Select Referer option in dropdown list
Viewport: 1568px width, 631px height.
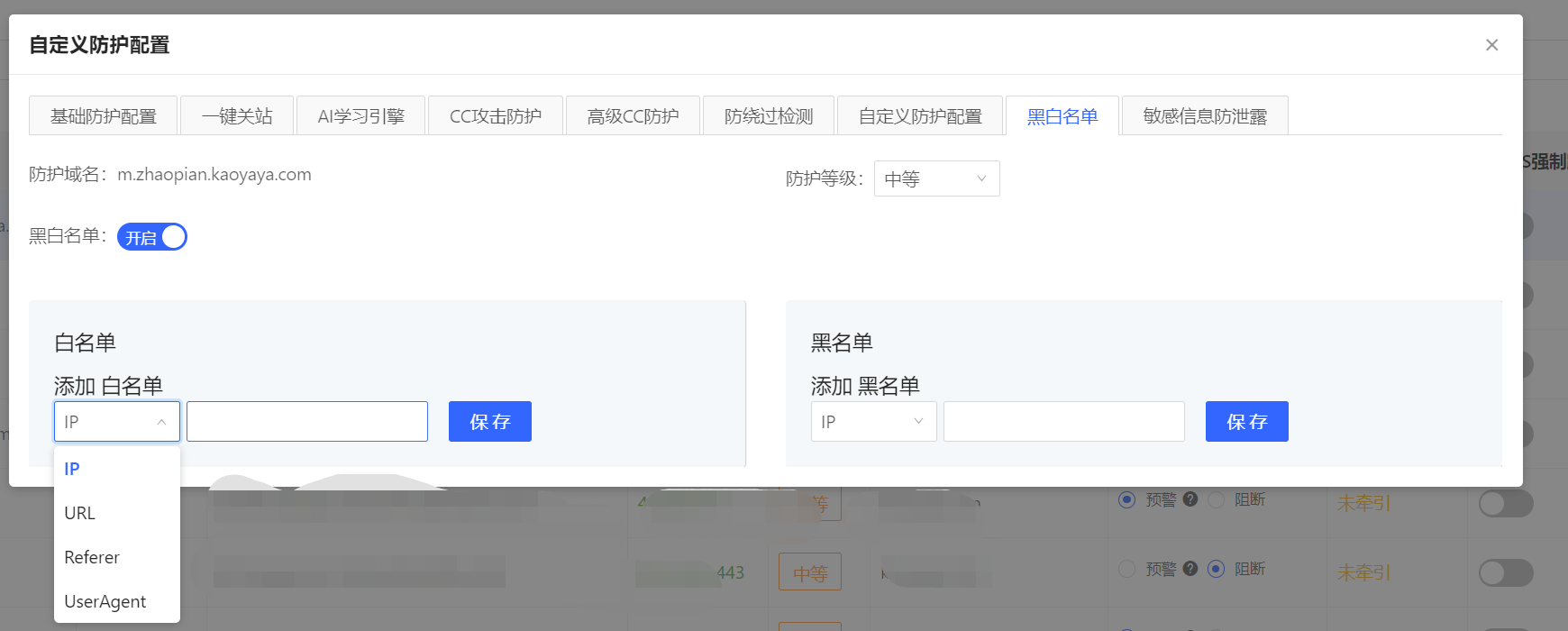tap(92, 557)
